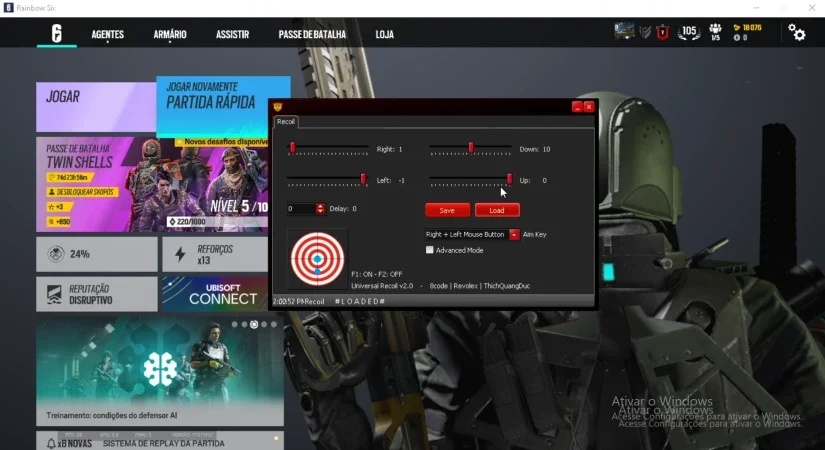Image resolution: width=825 pixels, height=450 pixels.
Task: Click the Novos desafios disponíveis notice
Action: pyautogui.click(x=222, y=142)
